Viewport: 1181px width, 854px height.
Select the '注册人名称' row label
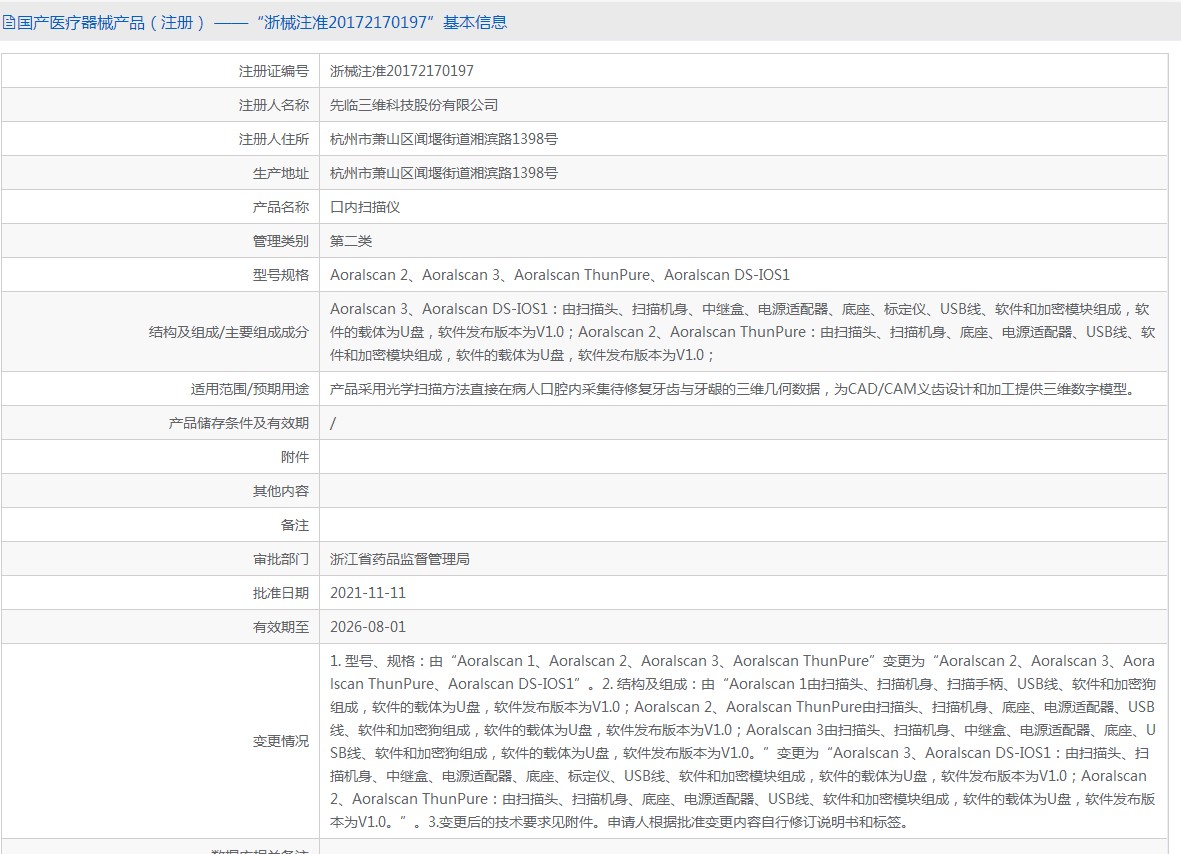click(x=273, y=105)
